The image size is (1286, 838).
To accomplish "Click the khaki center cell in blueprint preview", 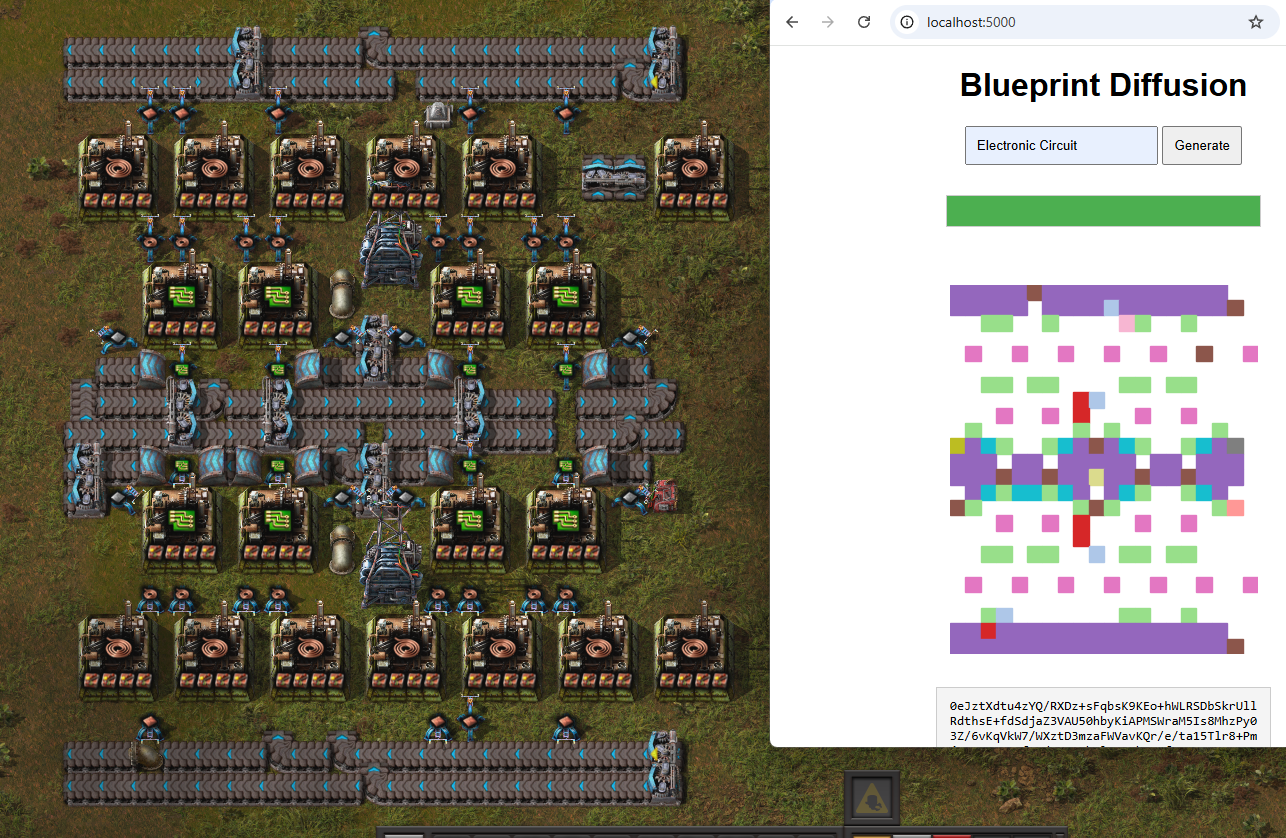I will pyautogui.click(x=1096, y=477).
